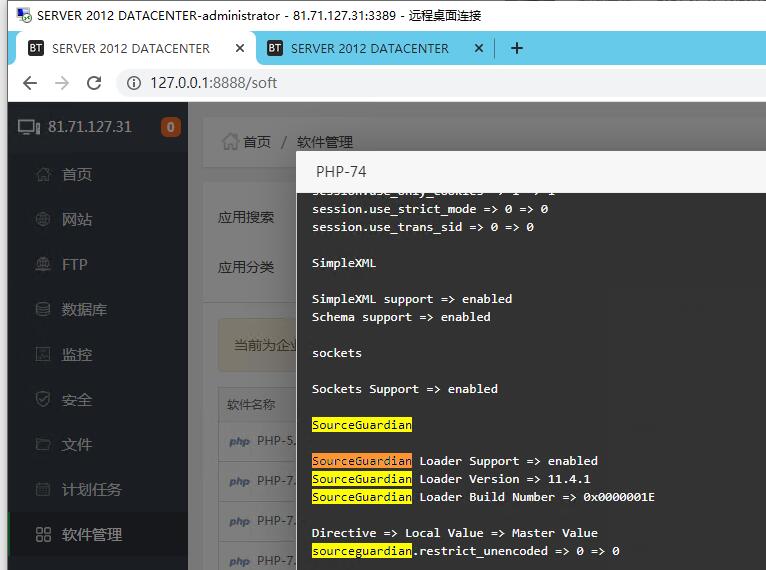Click the 计划任务 calendar icon in sidebar
766x570 pixels.
43,489
